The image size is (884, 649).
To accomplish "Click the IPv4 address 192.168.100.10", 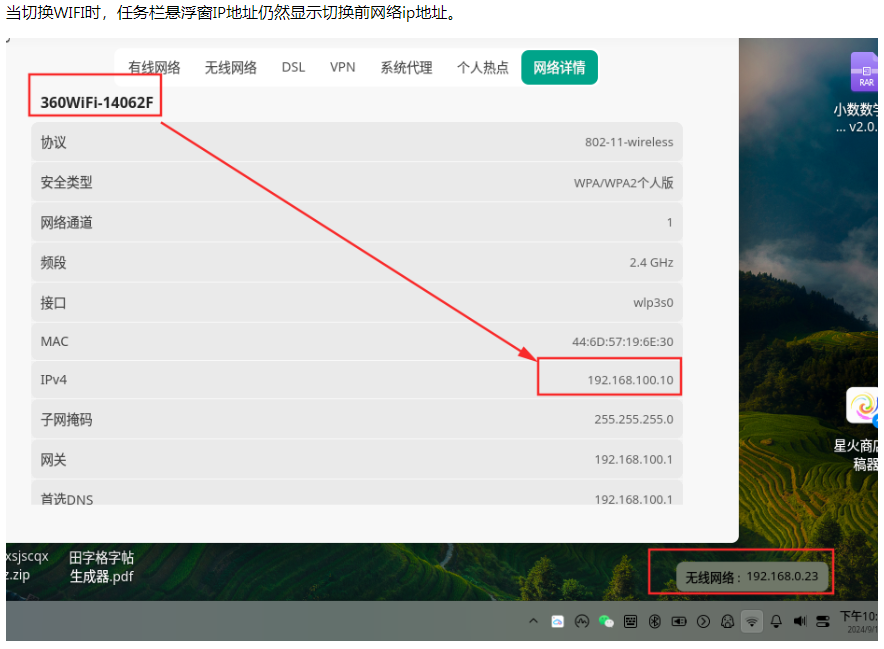I will pyautogui.click(x=630, y=380).
